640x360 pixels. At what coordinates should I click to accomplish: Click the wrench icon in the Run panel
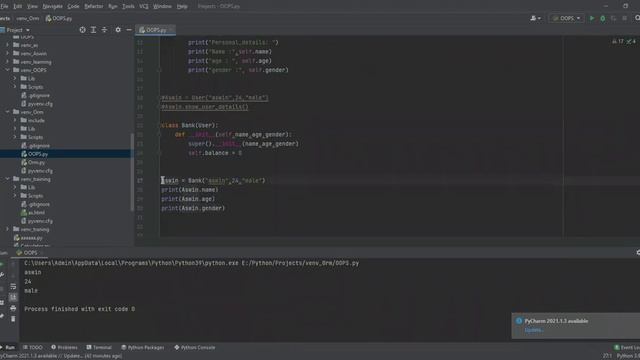2,275
